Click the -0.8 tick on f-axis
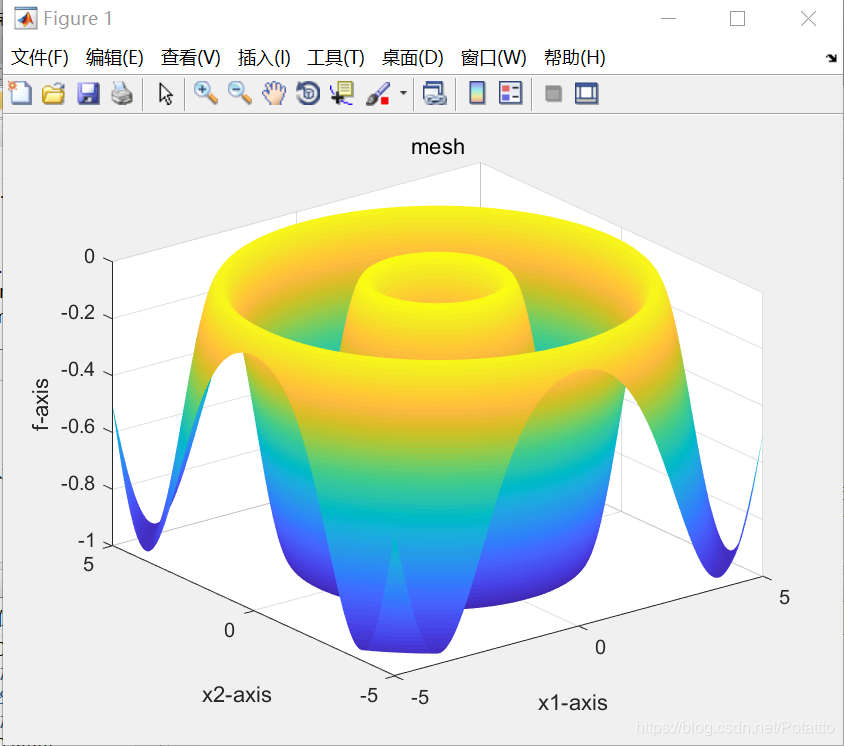Viewport: 844px width, 746px height. [x=78, y=484]
